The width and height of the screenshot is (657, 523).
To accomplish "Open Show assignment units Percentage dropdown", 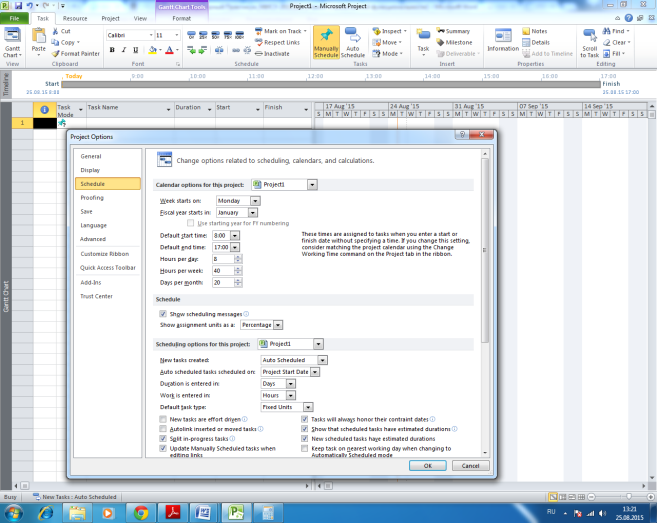I will click(x=278, y=325).
